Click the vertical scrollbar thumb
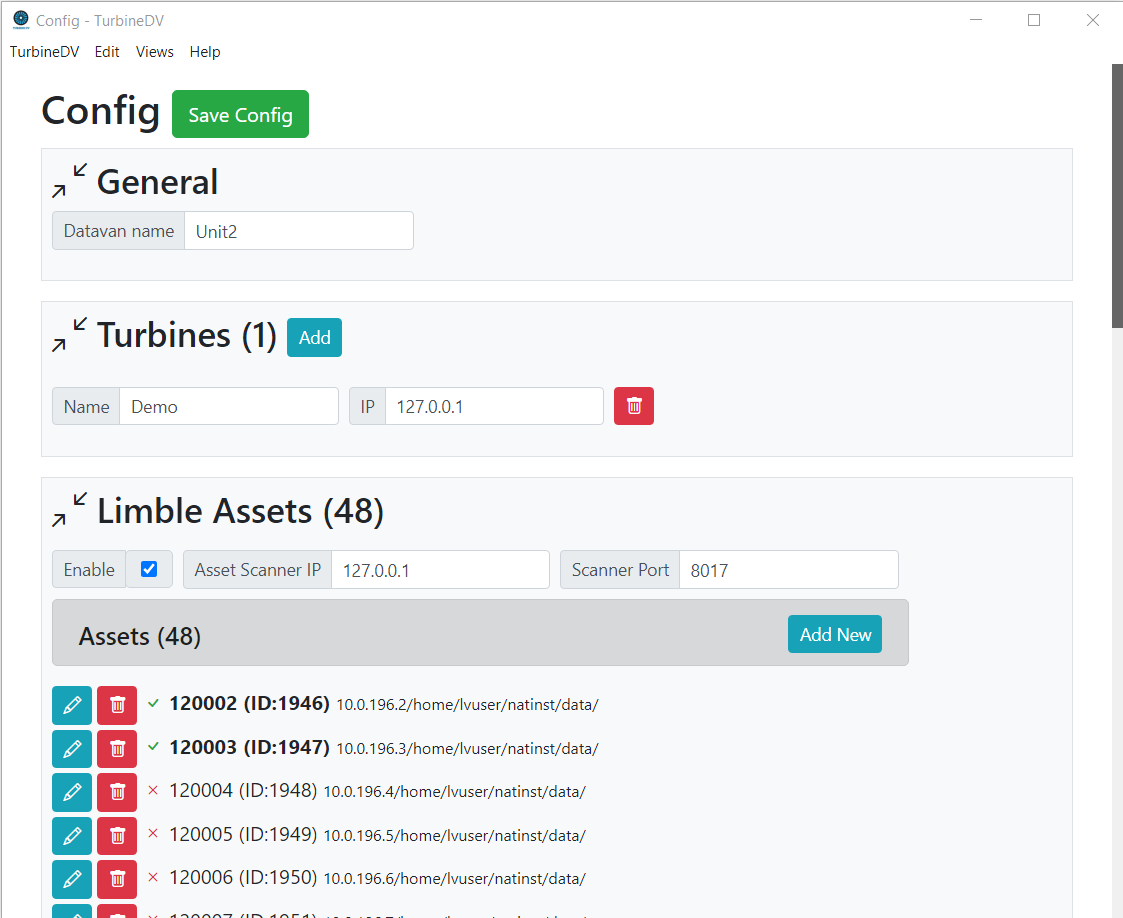The width and height of the screenshot is (1123, 918). click(x=1117, y=195)
